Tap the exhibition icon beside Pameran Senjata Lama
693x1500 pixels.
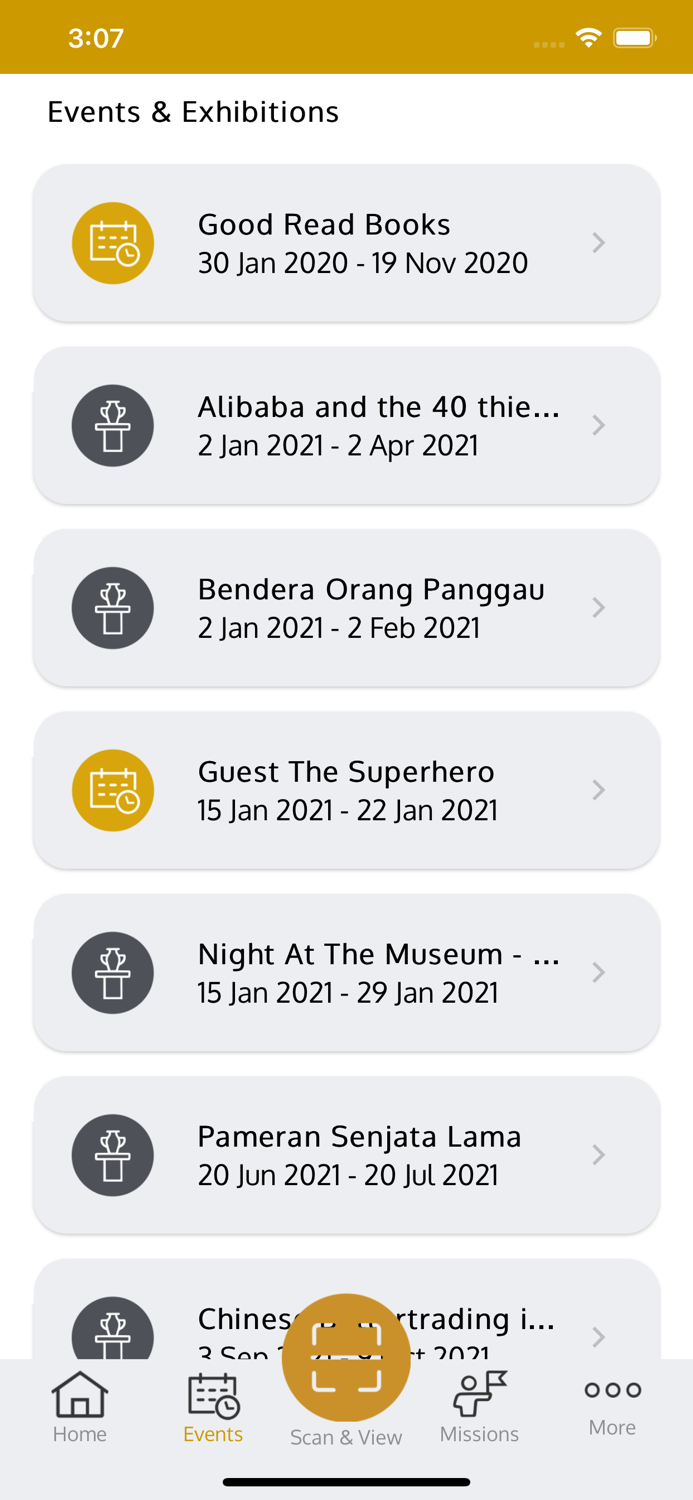(x=113, y=1155)
